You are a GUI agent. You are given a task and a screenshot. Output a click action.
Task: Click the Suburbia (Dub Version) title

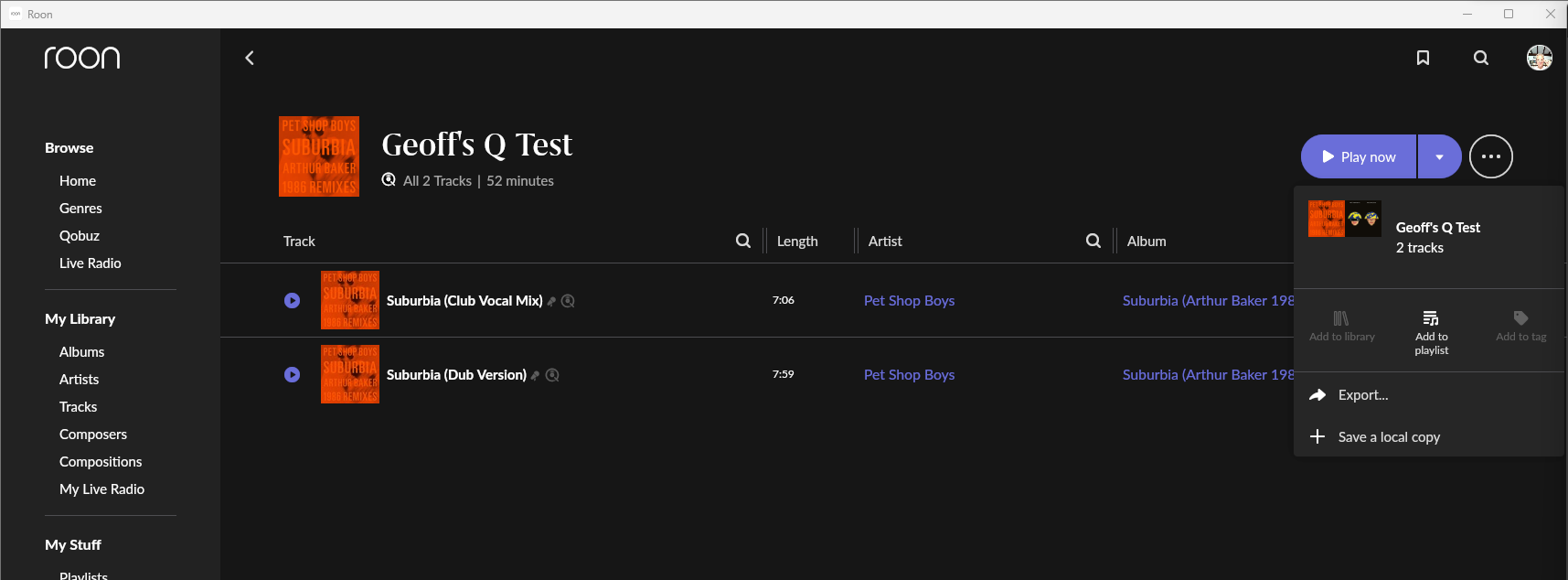pyautogui.click(x=456, y=374)
